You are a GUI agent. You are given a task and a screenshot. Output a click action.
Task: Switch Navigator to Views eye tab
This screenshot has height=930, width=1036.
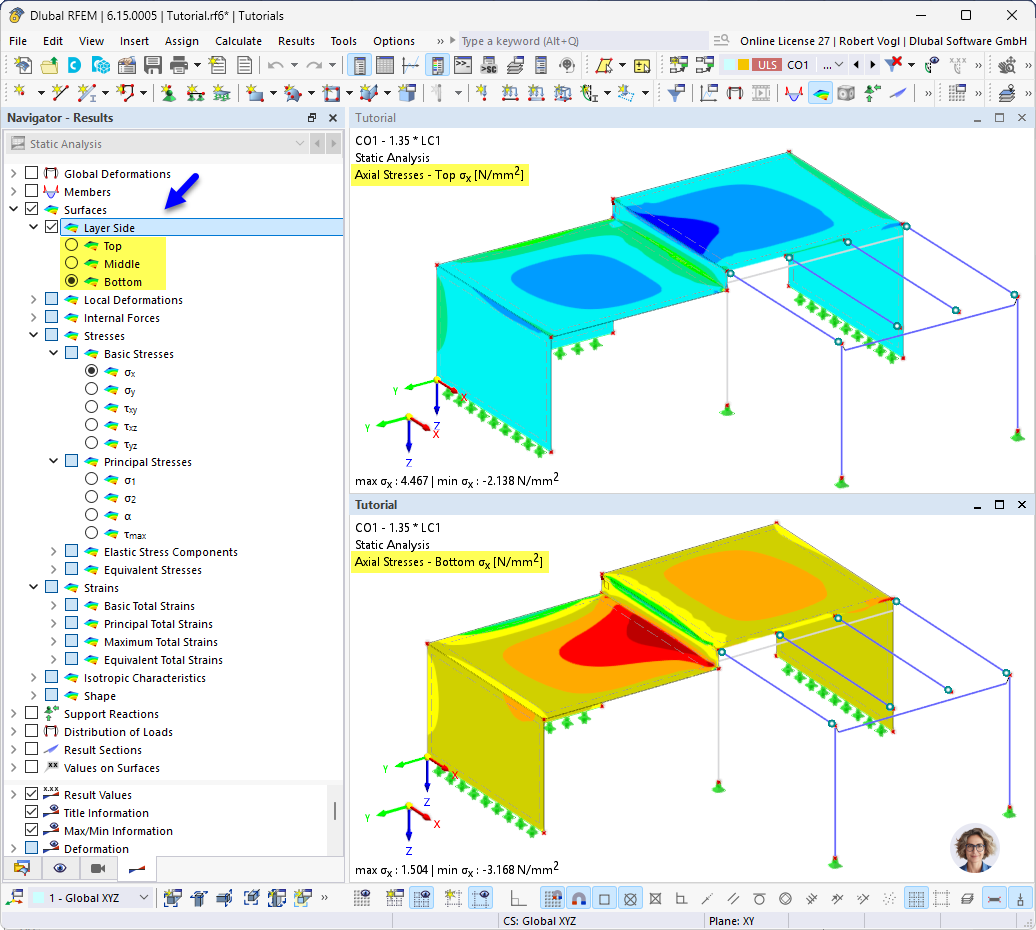60,868
